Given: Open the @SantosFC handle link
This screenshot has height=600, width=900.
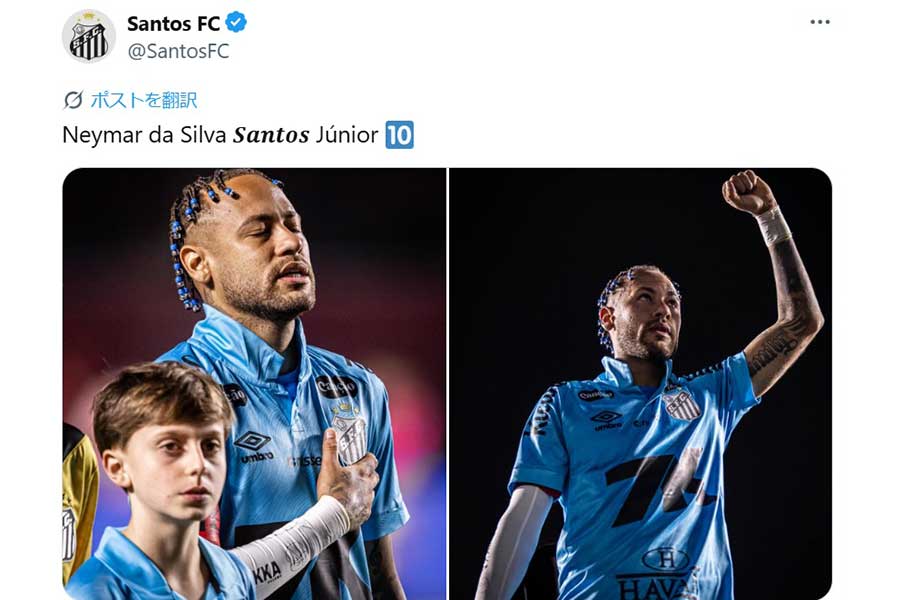Looking at the screenshot, I should click(x=178, y=51).
